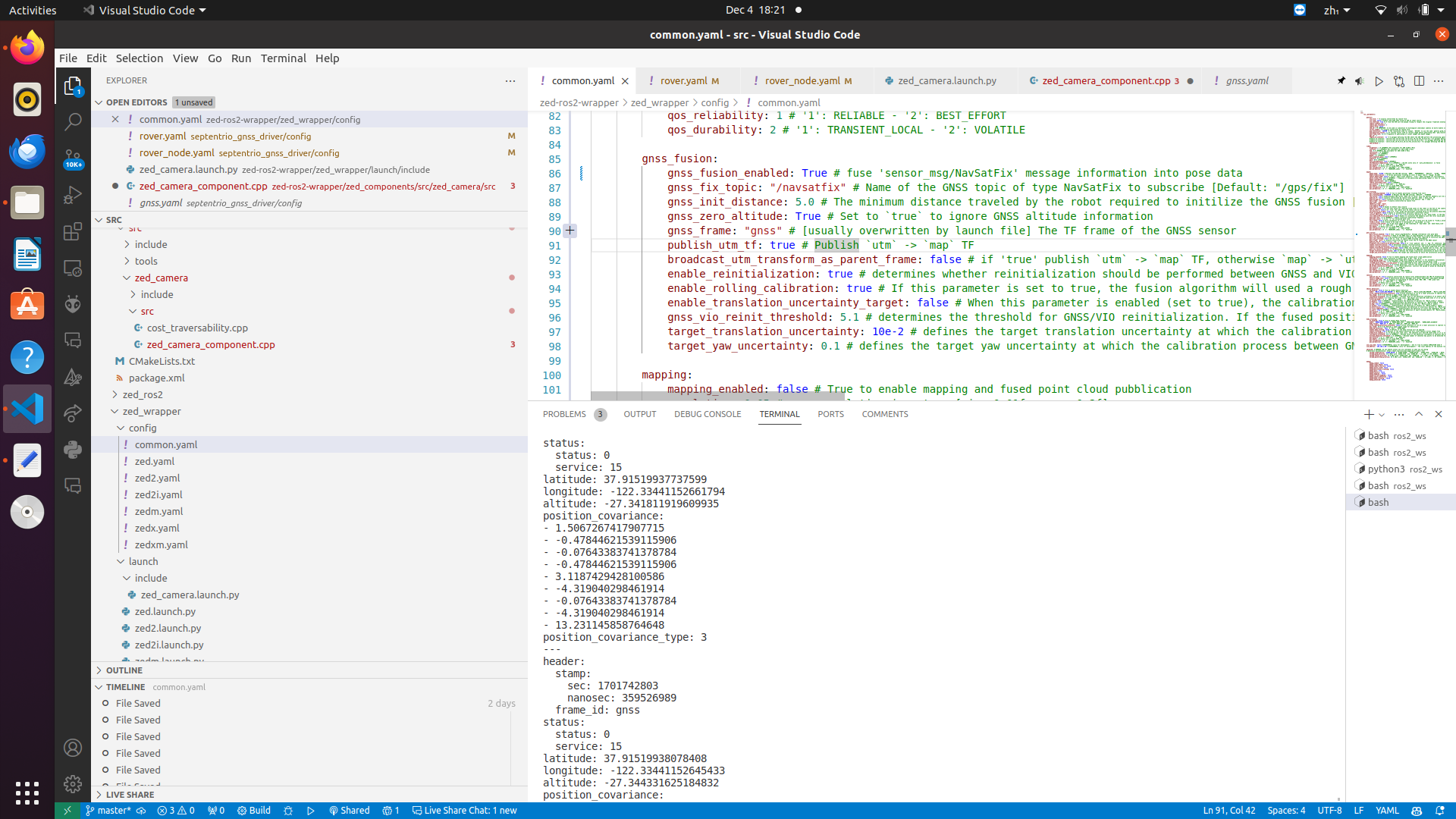
Task: Click the notifications bell in status bar
Action: 1439,811
